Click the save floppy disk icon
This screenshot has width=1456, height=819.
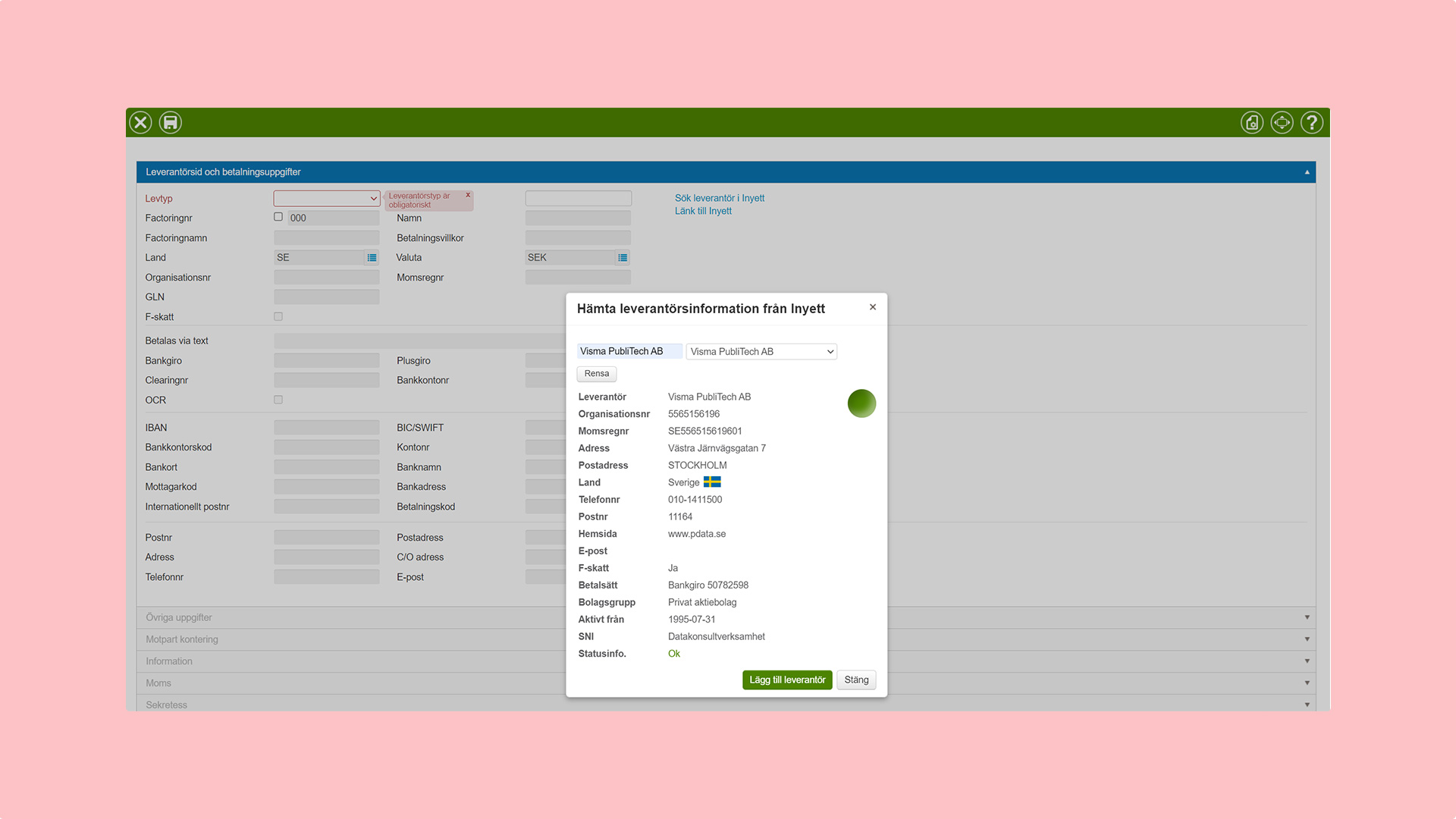(171, 122)
